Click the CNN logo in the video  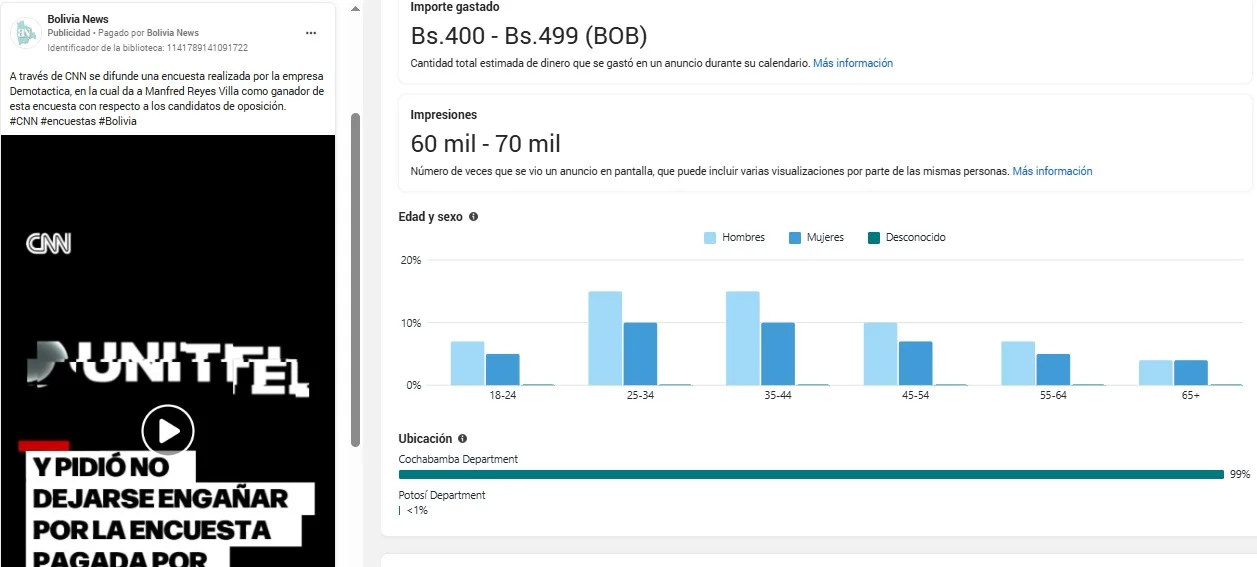48,243
